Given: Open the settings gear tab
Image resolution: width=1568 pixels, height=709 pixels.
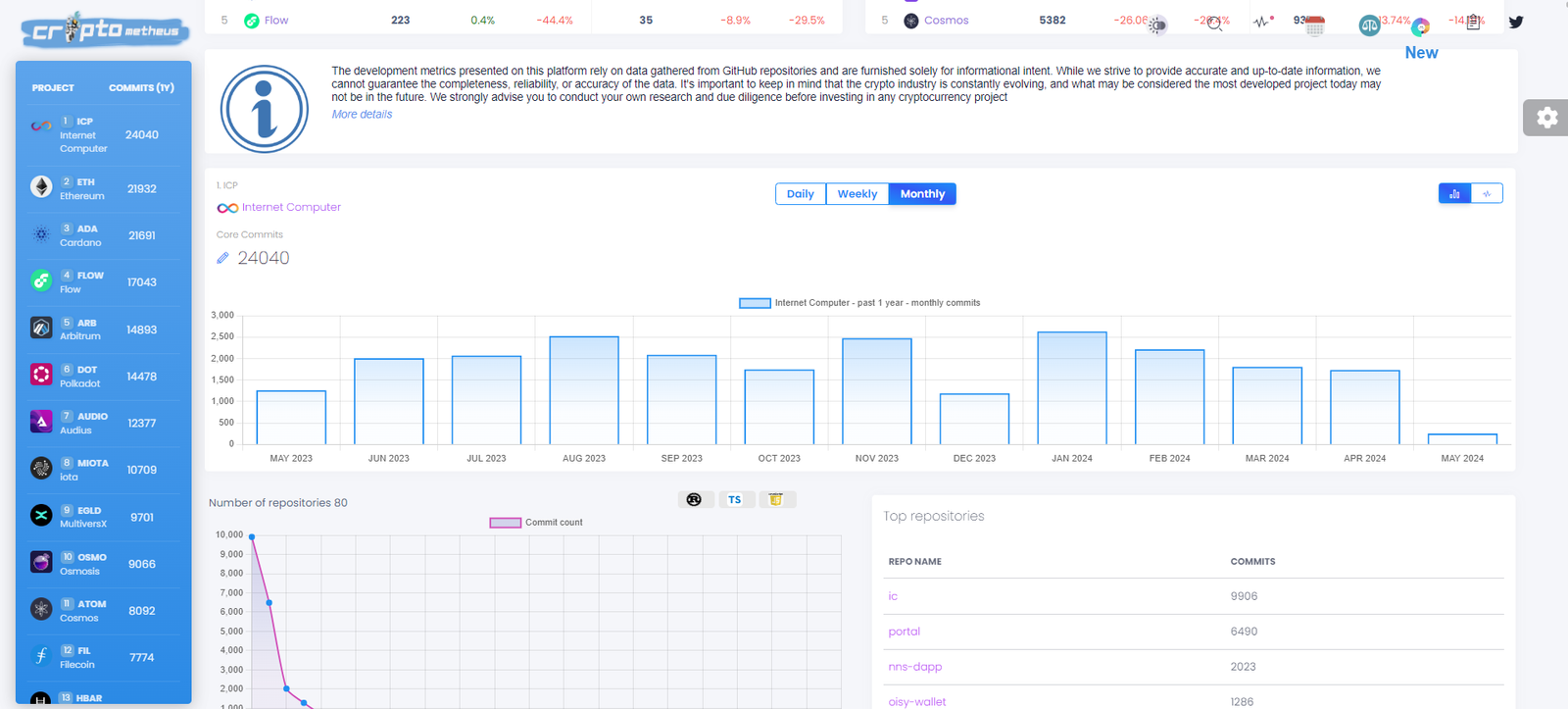Looking at the screenshot, I should click(x=1546, y=118).
